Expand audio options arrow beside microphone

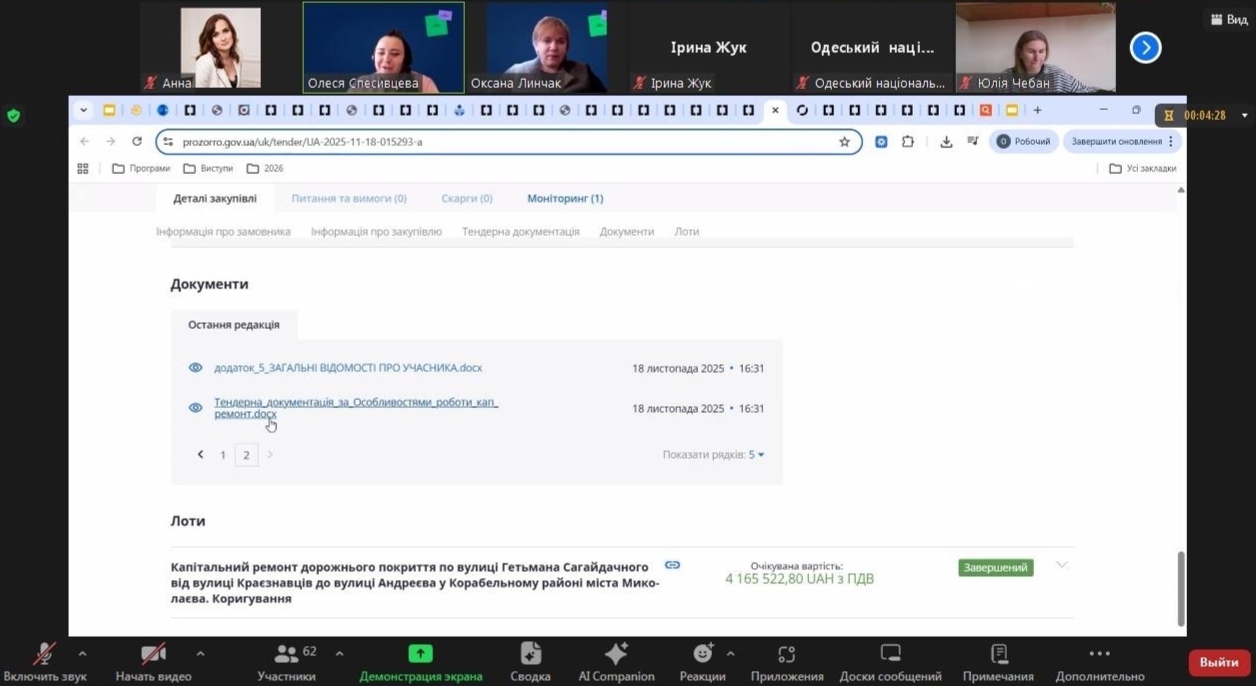point(82,654)
